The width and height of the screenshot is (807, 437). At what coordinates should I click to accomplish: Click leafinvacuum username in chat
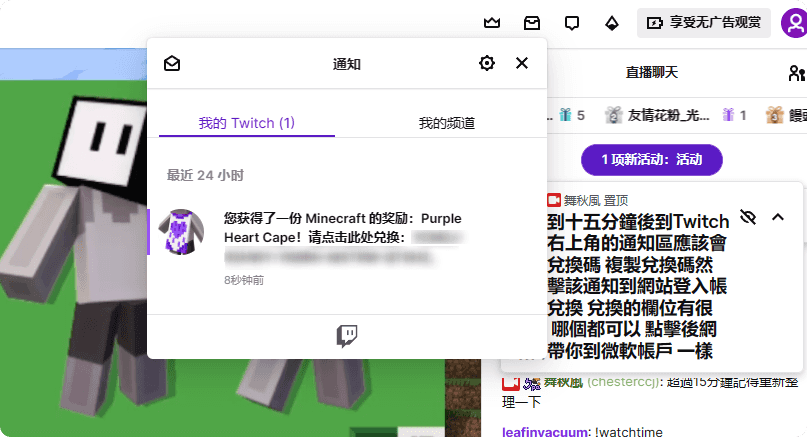pos(545,432)
